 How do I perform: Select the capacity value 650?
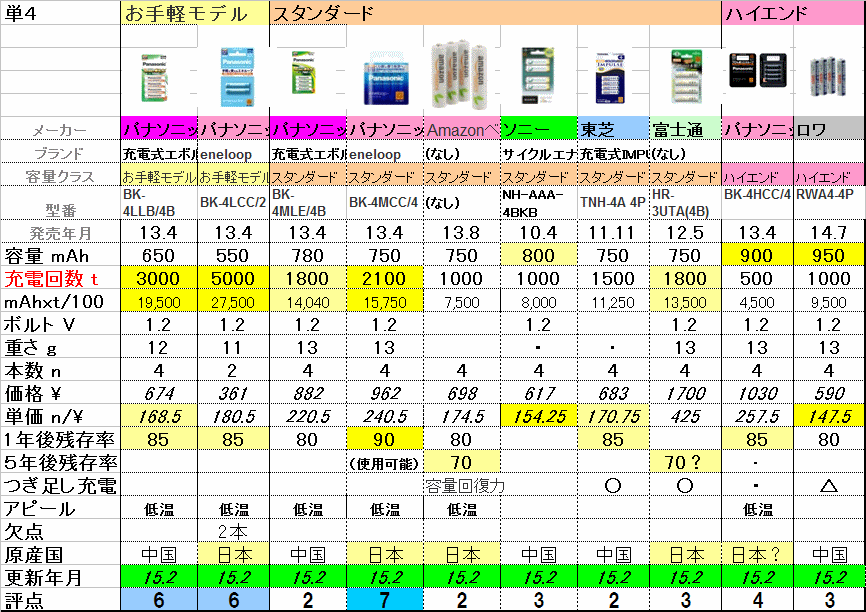[159, 255]
